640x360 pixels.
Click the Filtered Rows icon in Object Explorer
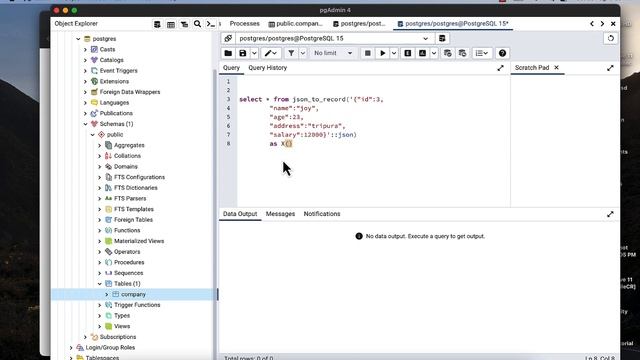tap(184, 24)
